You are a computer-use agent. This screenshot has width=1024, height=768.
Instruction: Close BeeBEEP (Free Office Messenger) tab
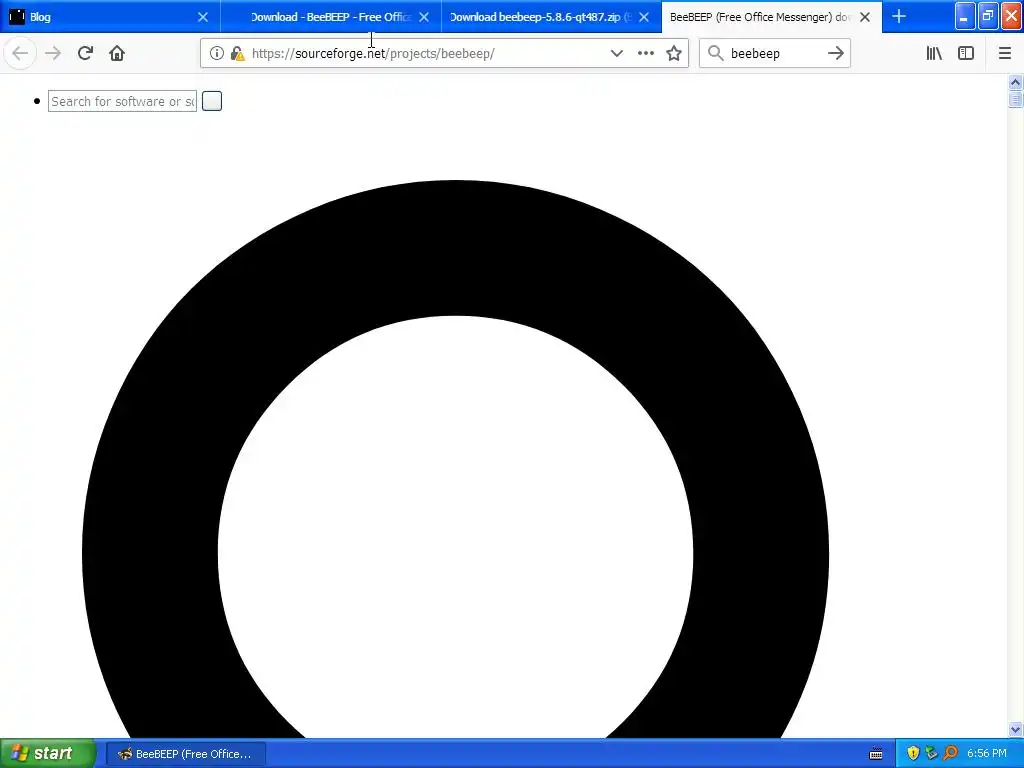[865, 17]
